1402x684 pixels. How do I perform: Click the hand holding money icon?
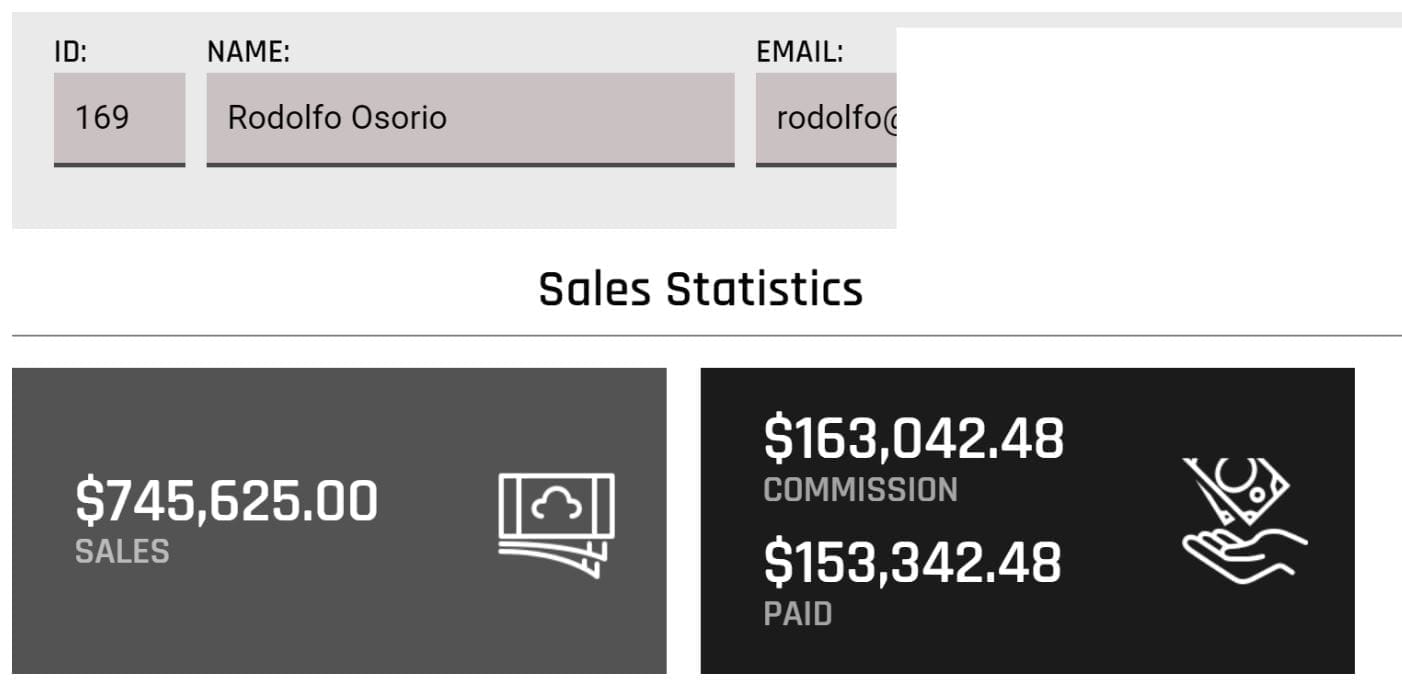coord(1244,520)
